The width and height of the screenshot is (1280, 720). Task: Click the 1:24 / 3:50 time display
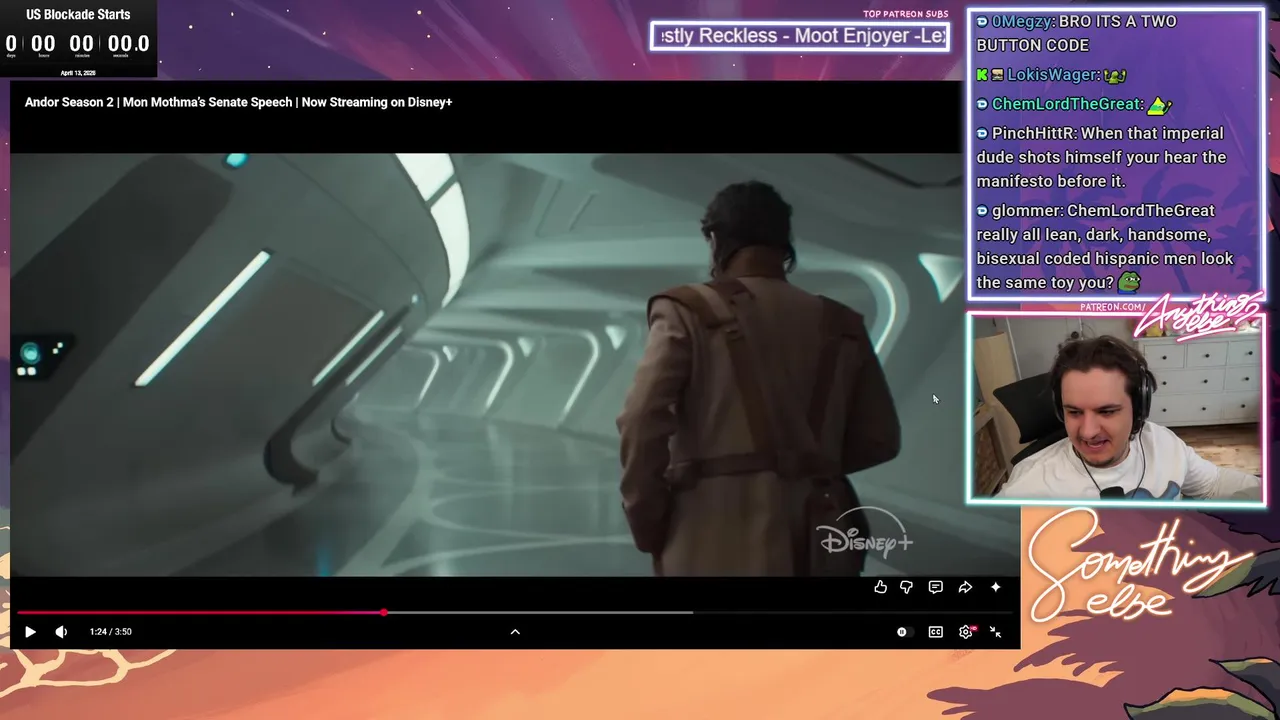click(x=110, y=632)
